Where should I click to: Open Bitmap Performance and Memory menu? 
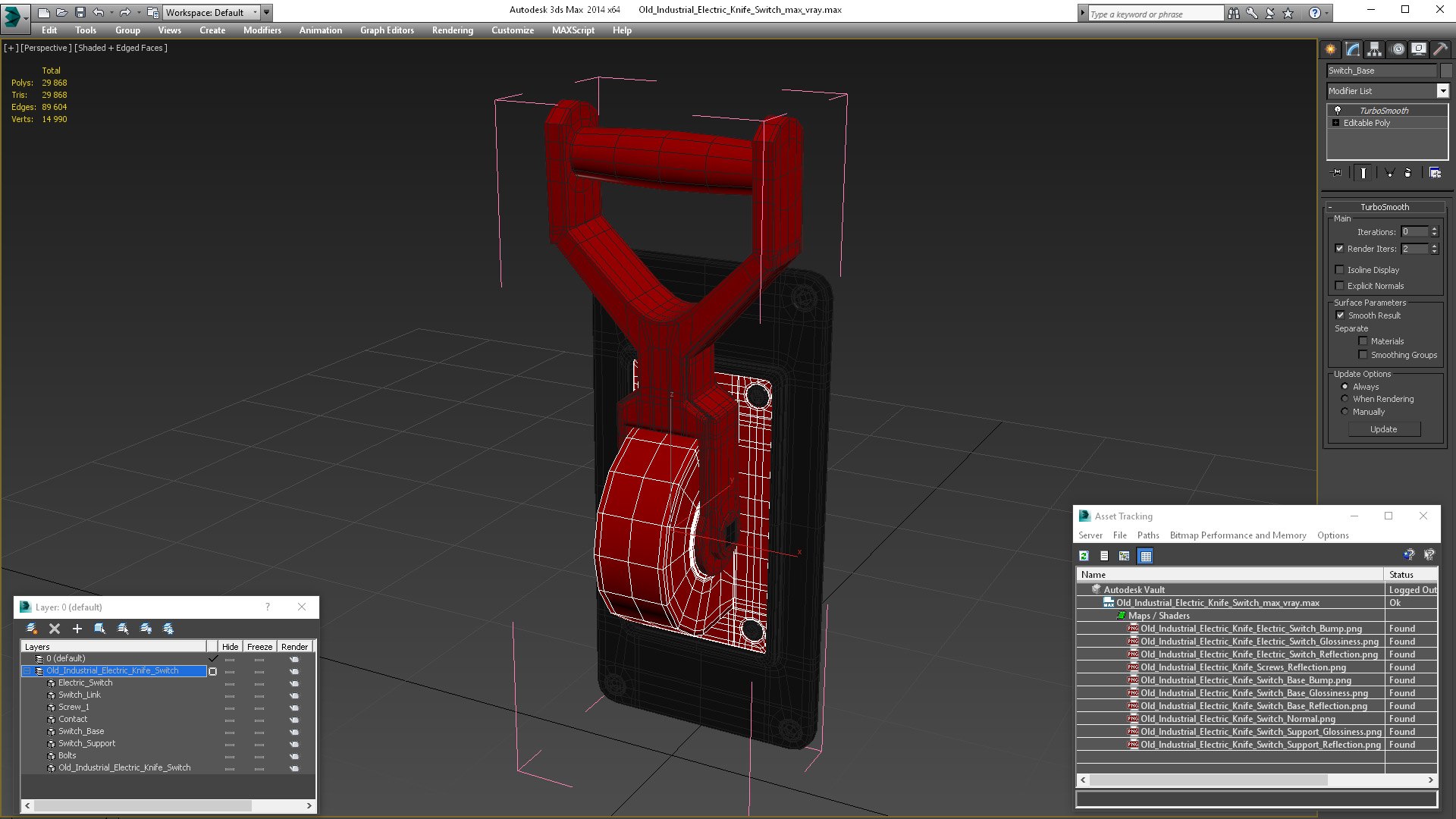tap(1238, 535)
